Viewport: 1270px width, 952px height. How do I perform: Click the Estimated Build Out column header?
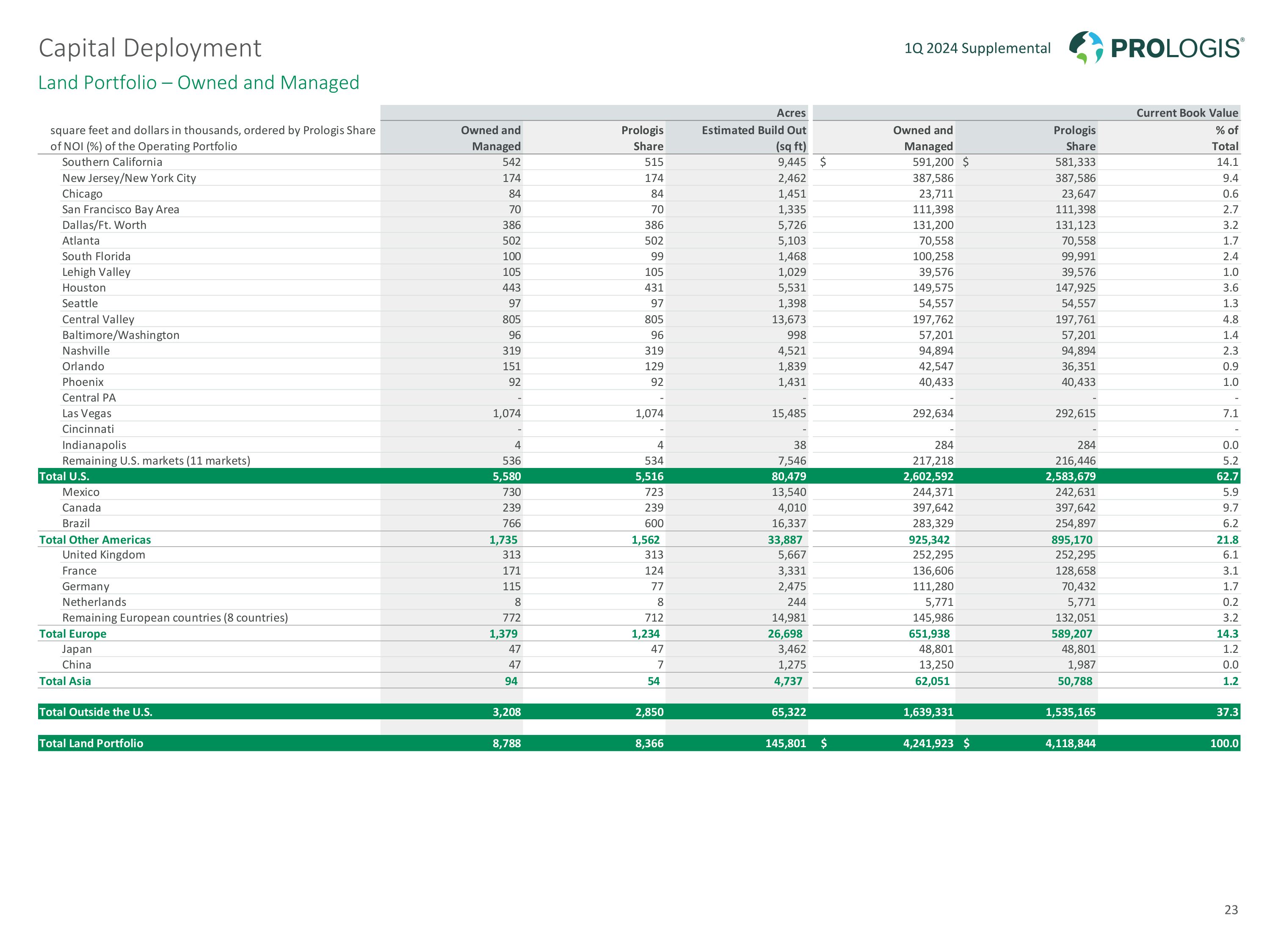tap(753, 138)
